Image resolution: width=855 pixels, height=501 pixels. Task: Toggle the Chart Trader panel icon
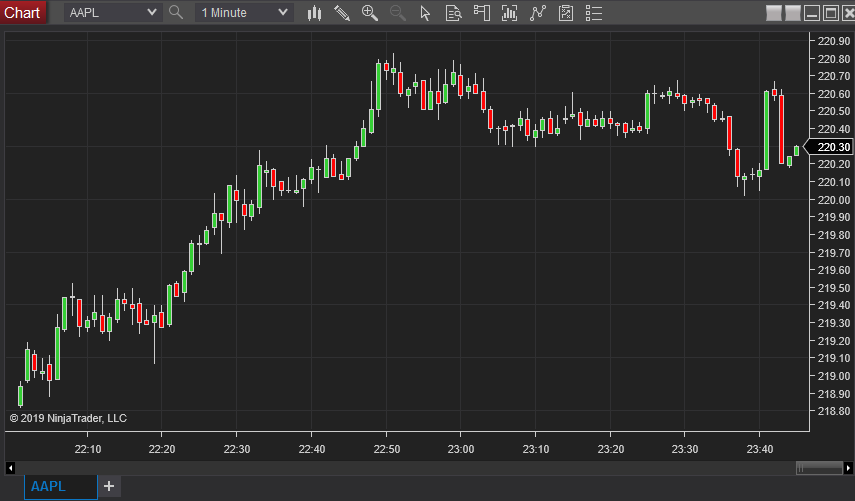(x=481, y=13)
